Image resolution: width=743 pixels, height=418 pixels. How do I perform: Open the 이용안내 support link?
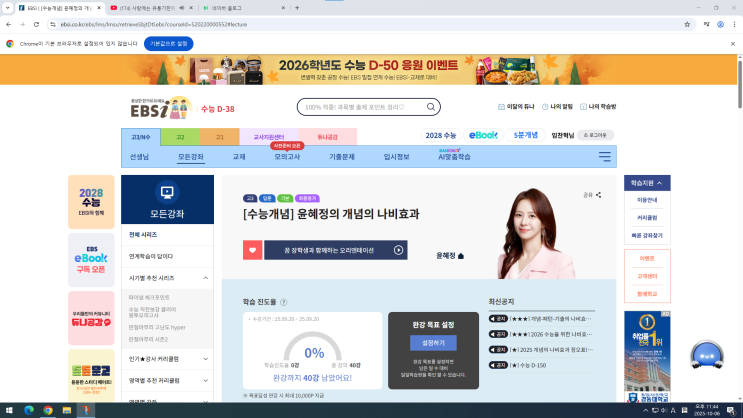click(x=647, y=200)
